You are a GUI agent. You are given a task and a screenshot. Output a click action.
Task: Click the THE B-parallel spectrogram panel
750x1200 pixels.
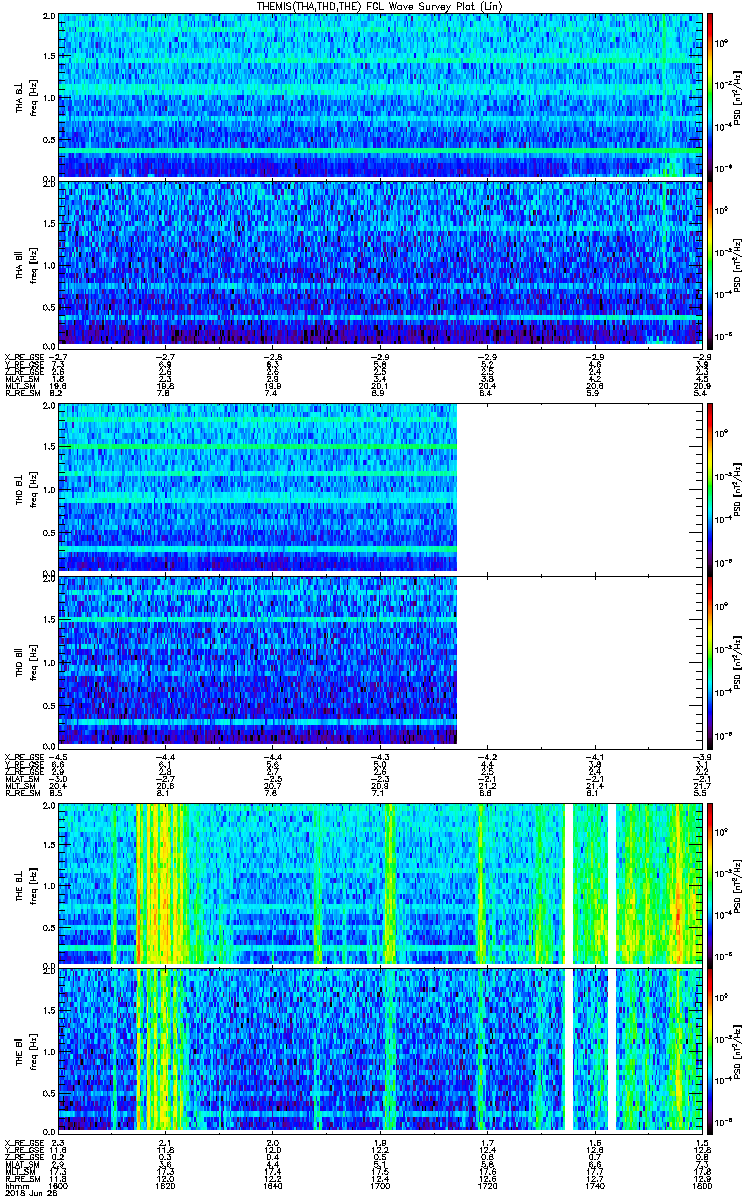coord(380,1049)
